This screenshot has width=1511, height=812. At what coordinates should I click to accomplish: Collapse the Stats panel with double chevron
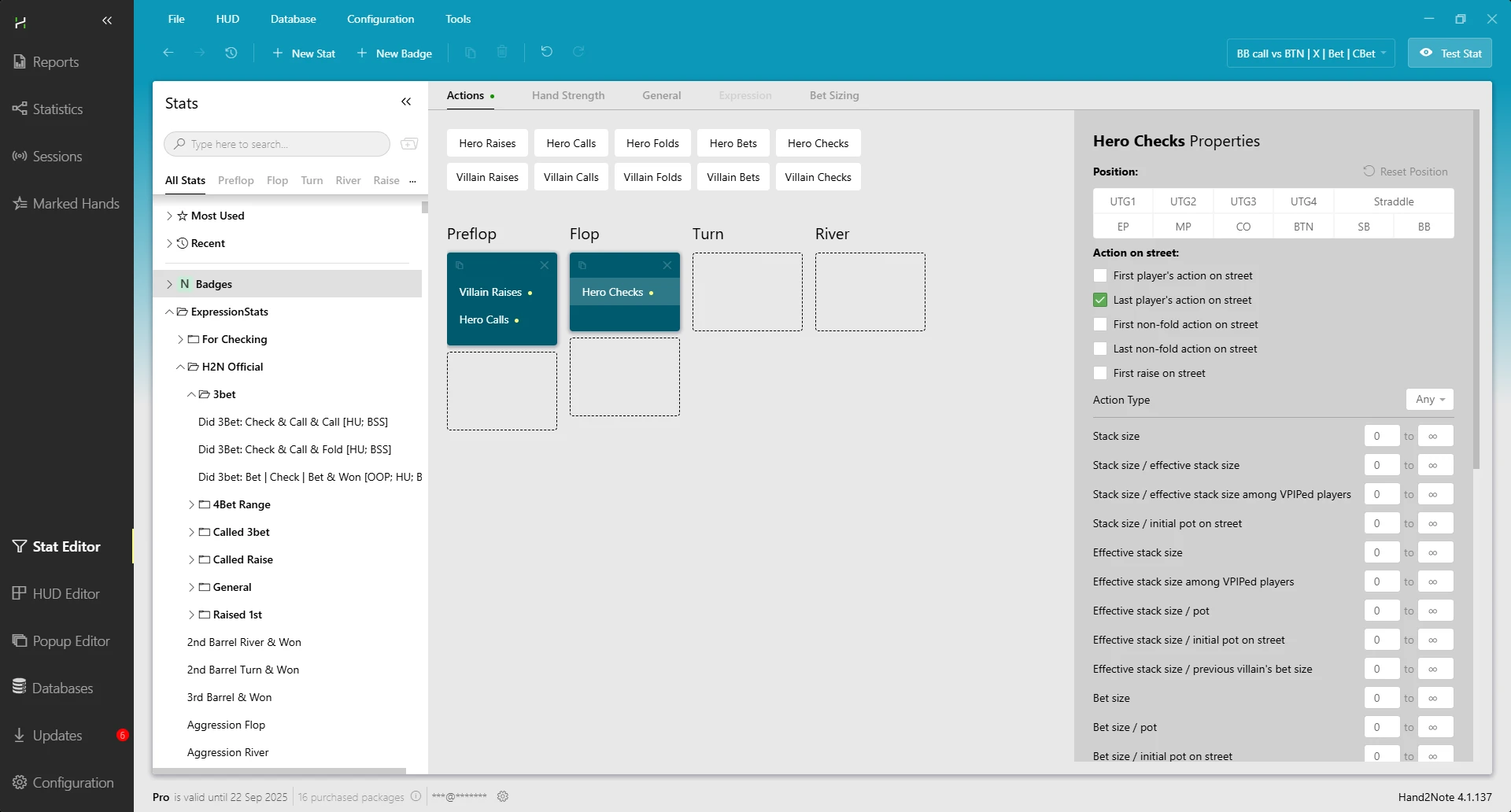point(406,102)
